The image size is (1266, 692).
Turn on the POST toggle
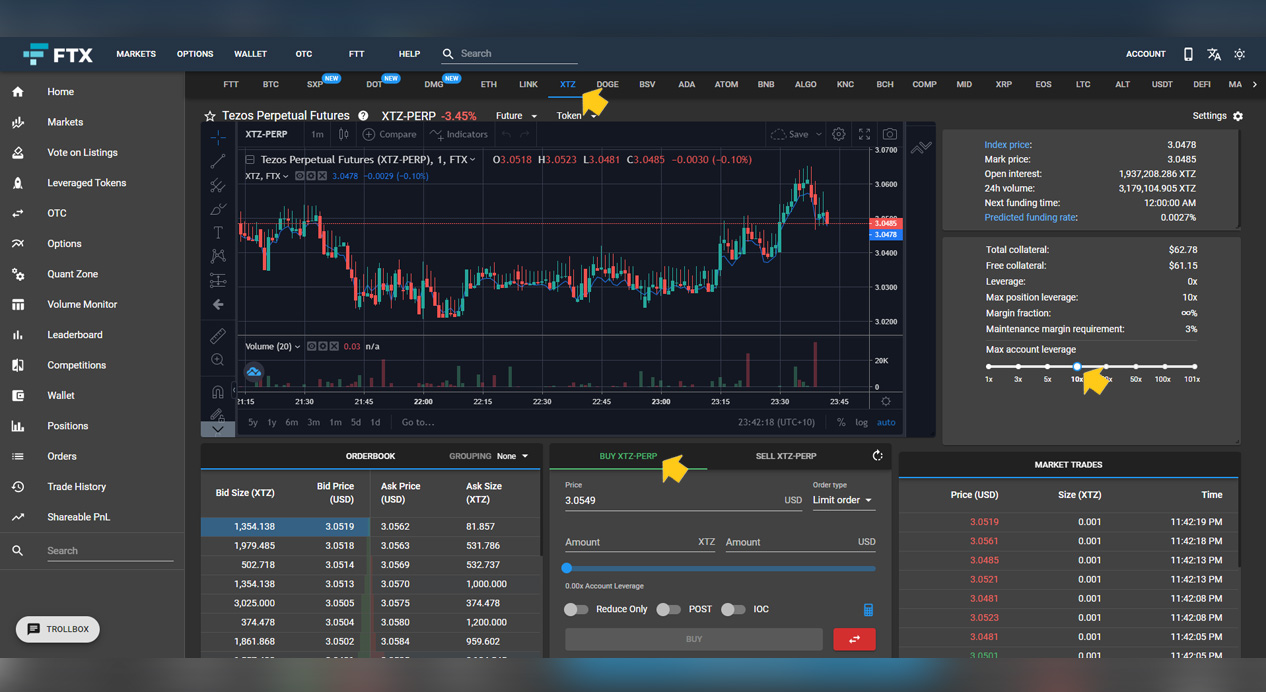click(668, 609)
